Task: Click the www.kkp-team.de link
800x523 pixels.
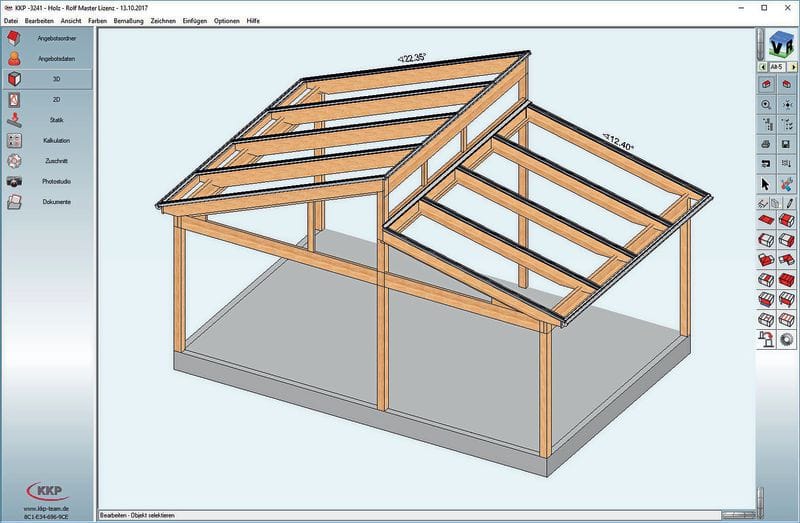Action: tap(48, 507)
